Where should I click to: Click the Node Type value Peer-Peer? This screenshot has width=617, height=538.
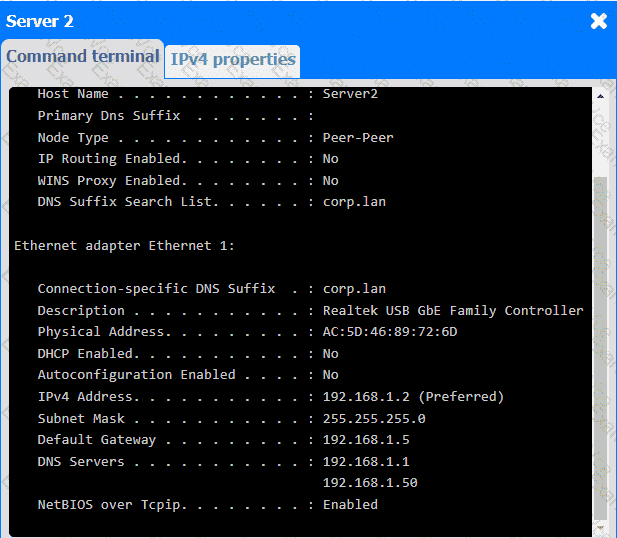pyautogui.click(x=357, y=138)
